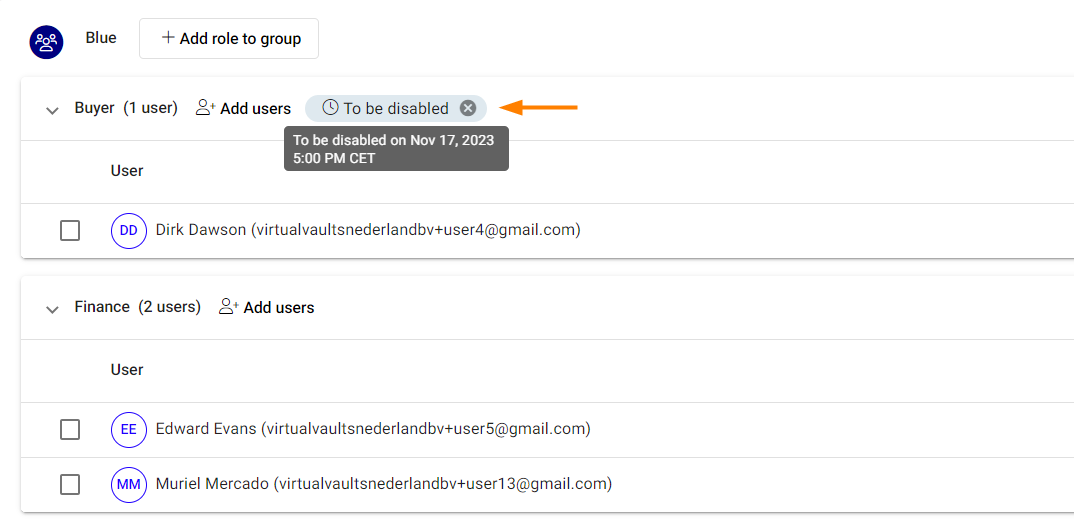Add users to the Finance role
The width and height of the screenshot is (1074, 524).
tap(266, 308)
